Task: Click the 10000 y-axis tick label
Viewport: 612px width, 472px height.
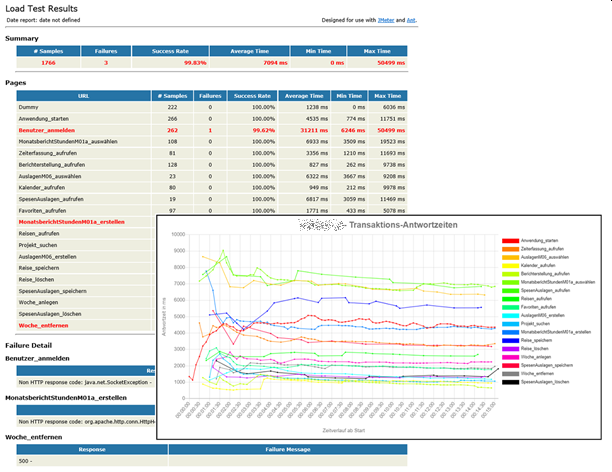Action: [x=178, y=234]
